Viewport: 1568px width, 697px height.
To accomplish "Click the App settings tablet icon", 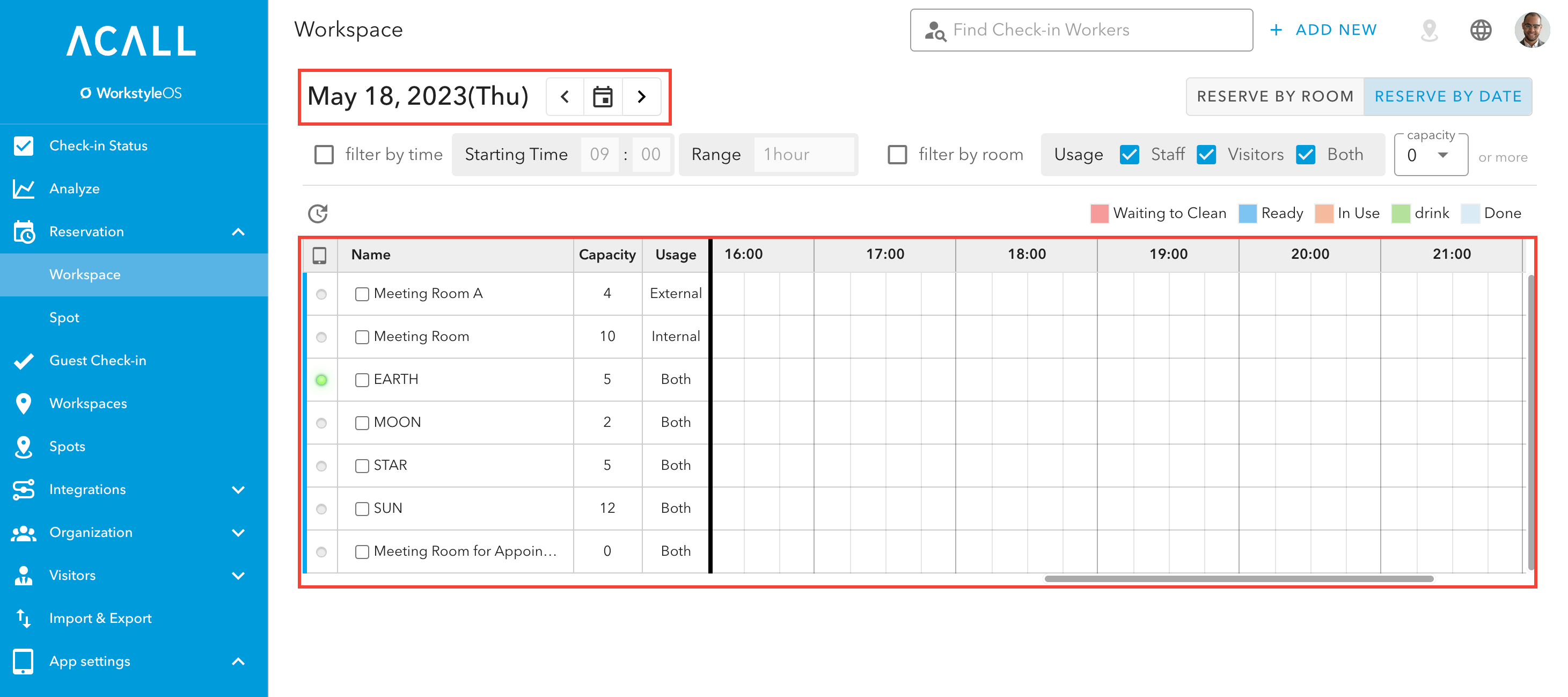I will click(23, 661).
